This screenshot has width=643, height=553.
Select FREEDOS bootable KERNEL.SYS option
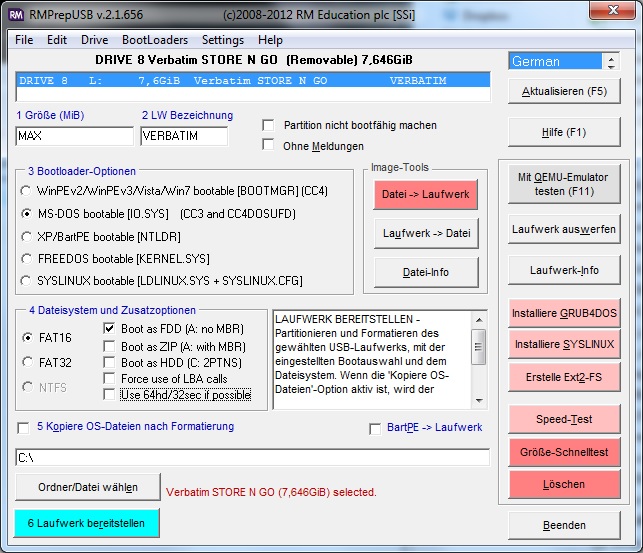26,259
